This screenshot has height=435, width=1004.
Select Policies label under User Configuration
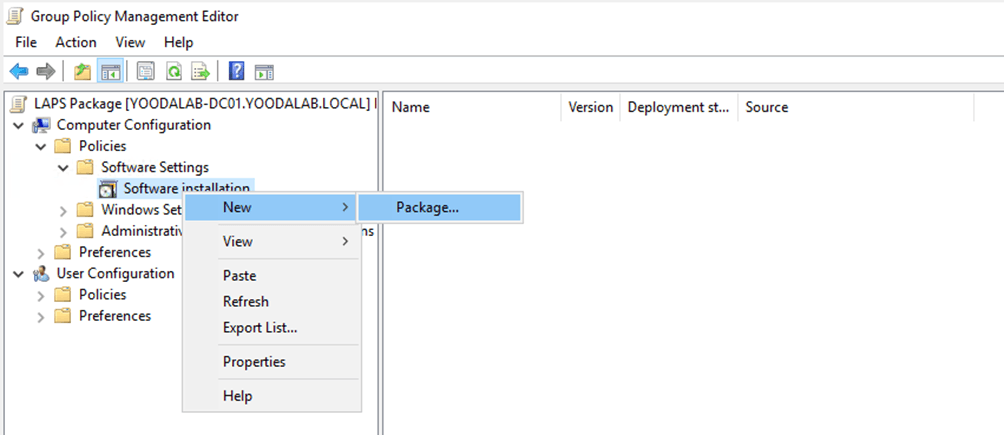tap(102, 295)
